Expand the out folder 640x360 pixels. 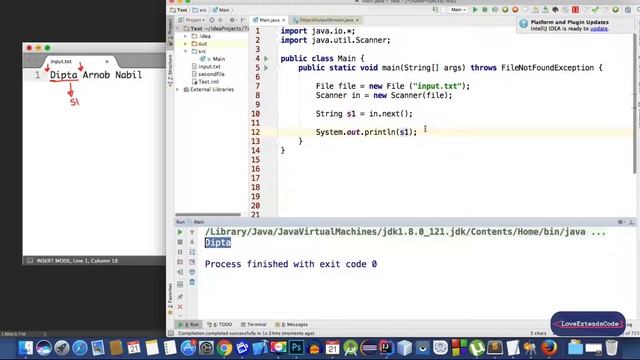click(x=186, y=44)
